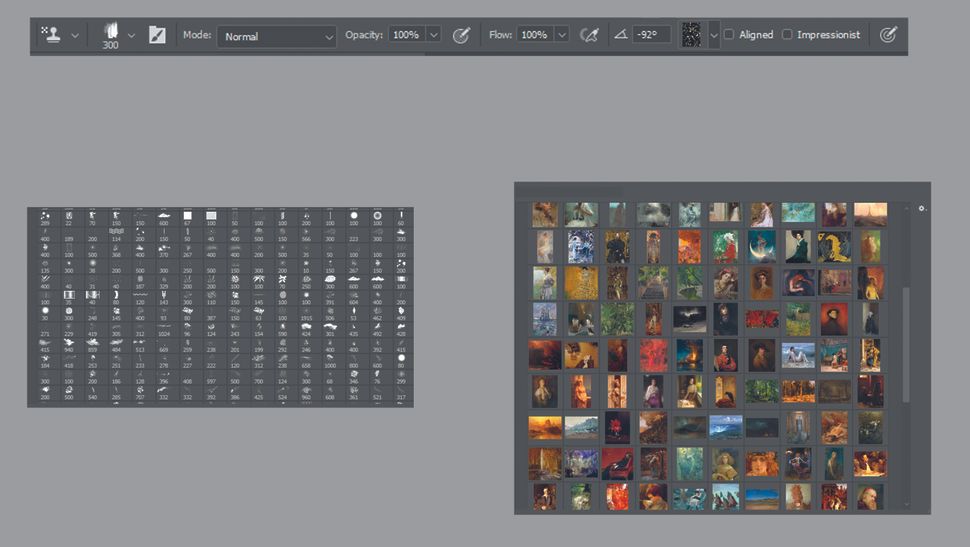Viewport: 970px width, 547px height.
Task: Select the white square brush sized 67
Action: tap(187, 218)
